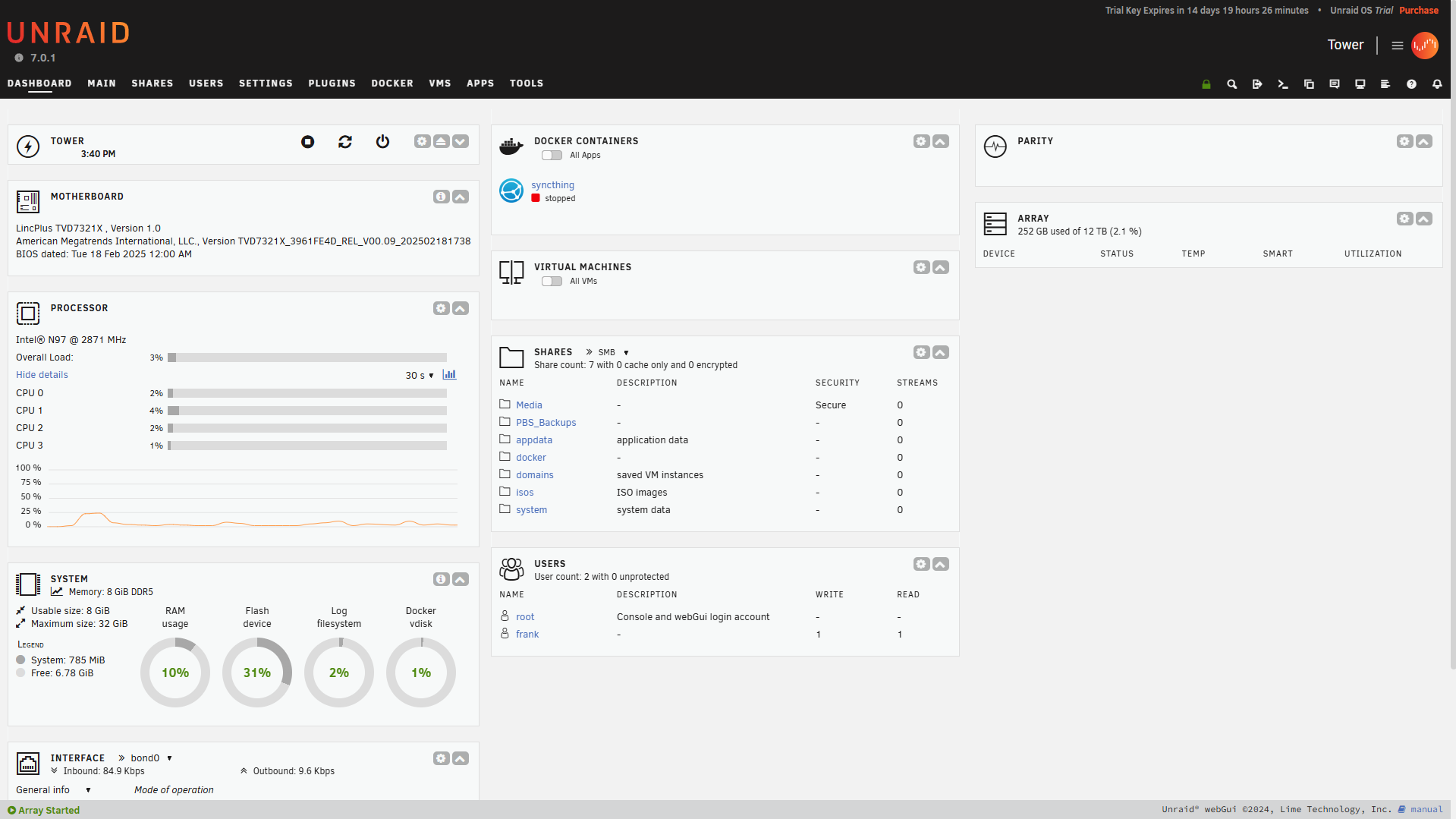Open the PBS_Backups share link
1456x819 pixels.
click(x=546, y=423)
